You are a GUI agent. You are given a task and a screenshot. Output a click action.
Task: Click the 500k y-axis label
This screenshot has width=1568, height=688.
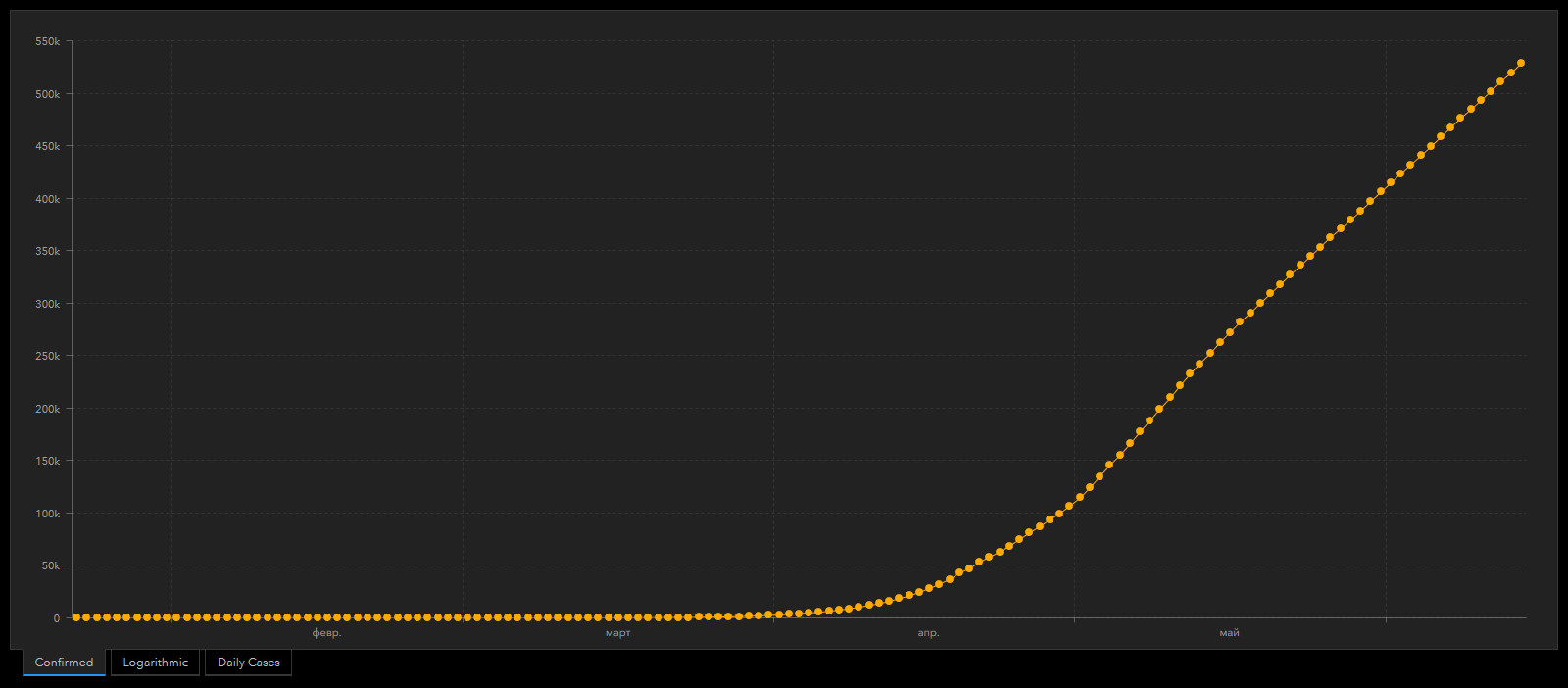point(48,94)
